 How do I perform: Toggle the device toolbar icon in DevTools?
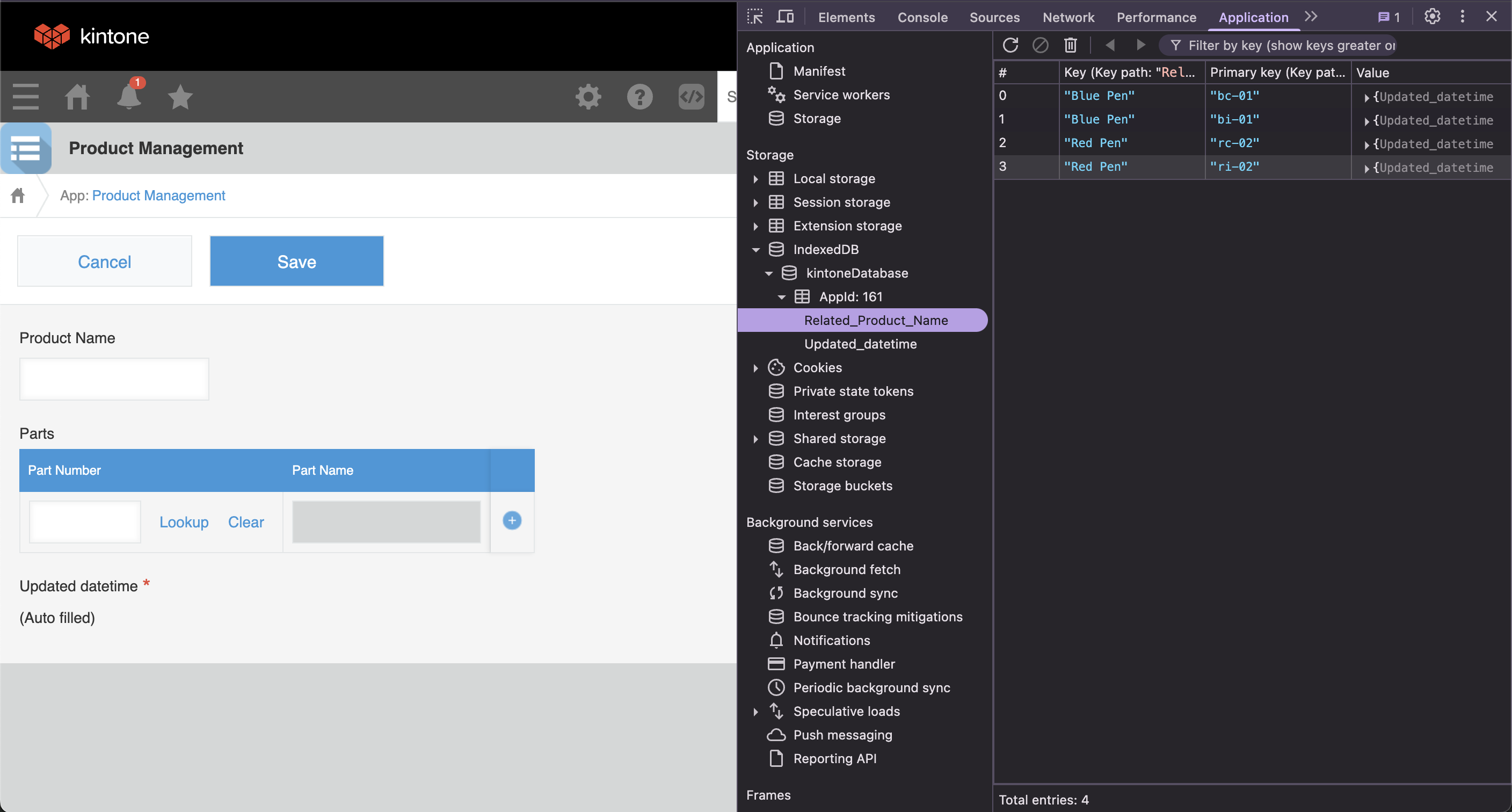785,17
